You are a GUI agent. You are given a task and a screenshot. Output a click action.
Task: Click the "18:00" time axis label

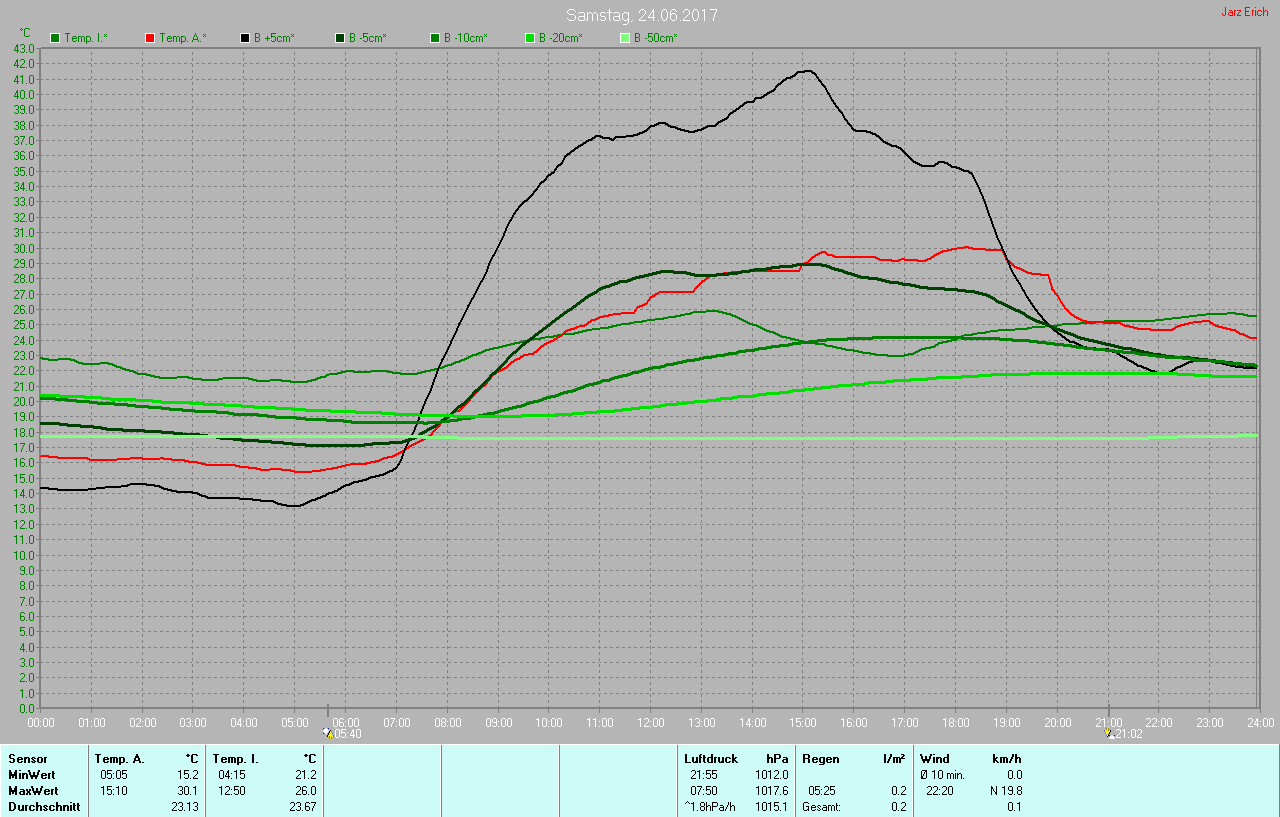pyautogui.click(x=955, y=722)
